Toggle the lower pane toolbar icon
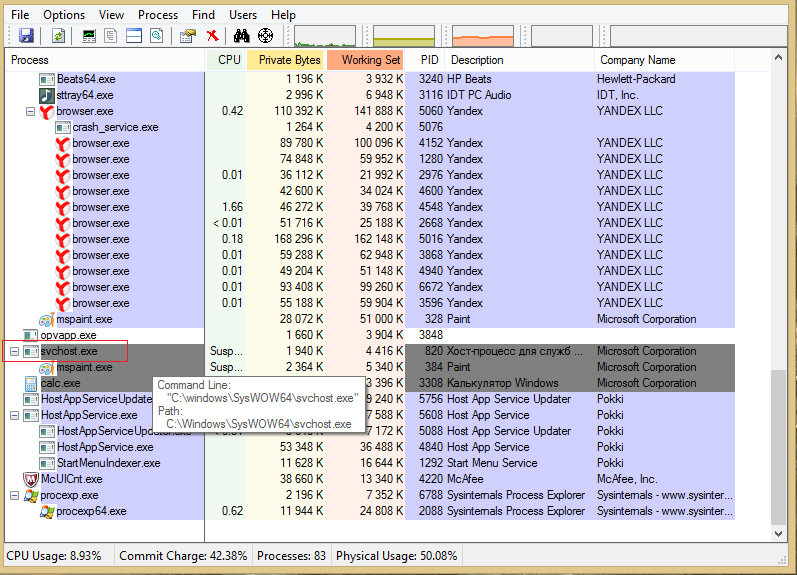797x575 pixels. click(133, 36)
